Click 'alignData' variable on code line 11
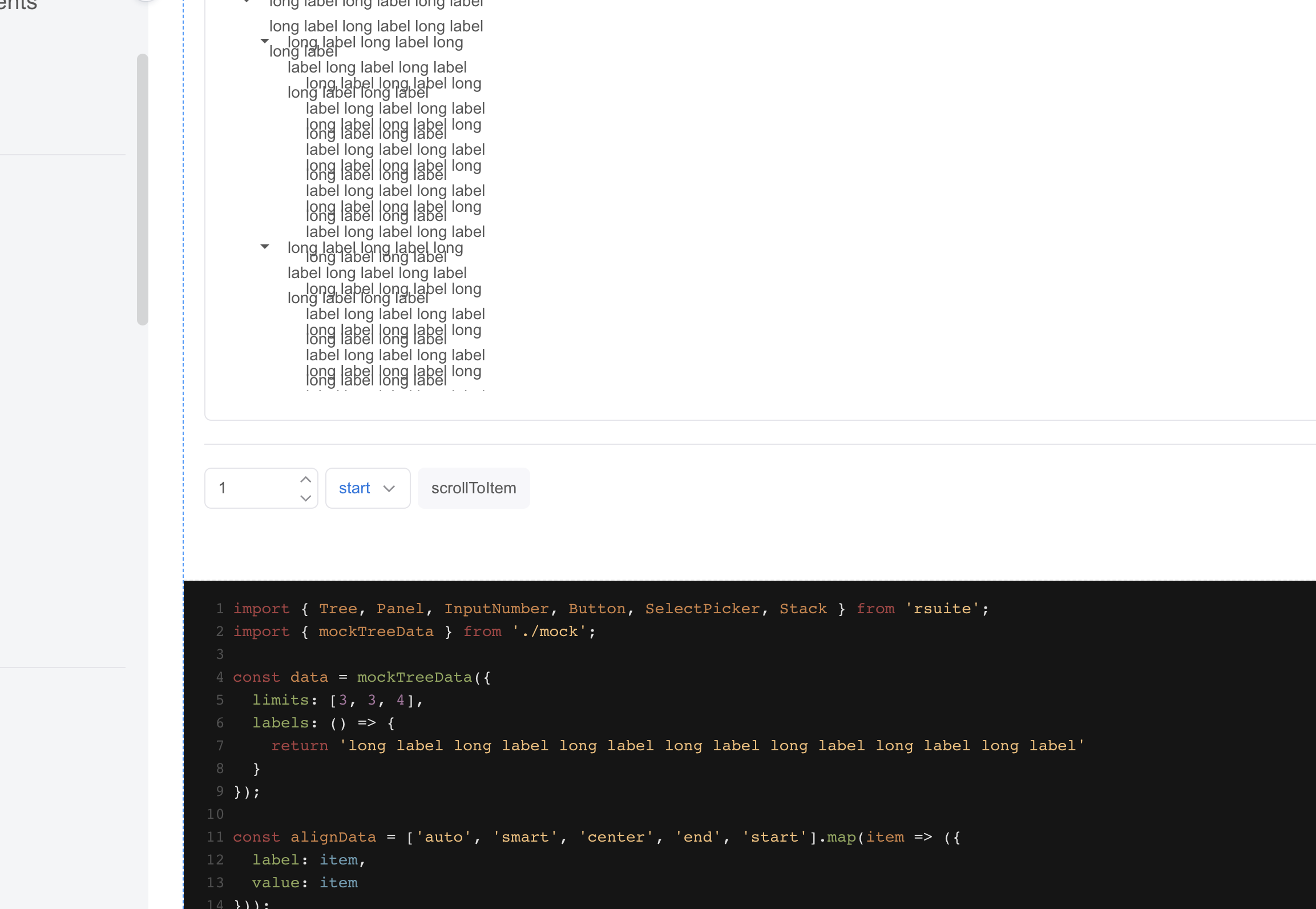The height and width of the screenshot is (909, 1316). click(x=333, y=837)
